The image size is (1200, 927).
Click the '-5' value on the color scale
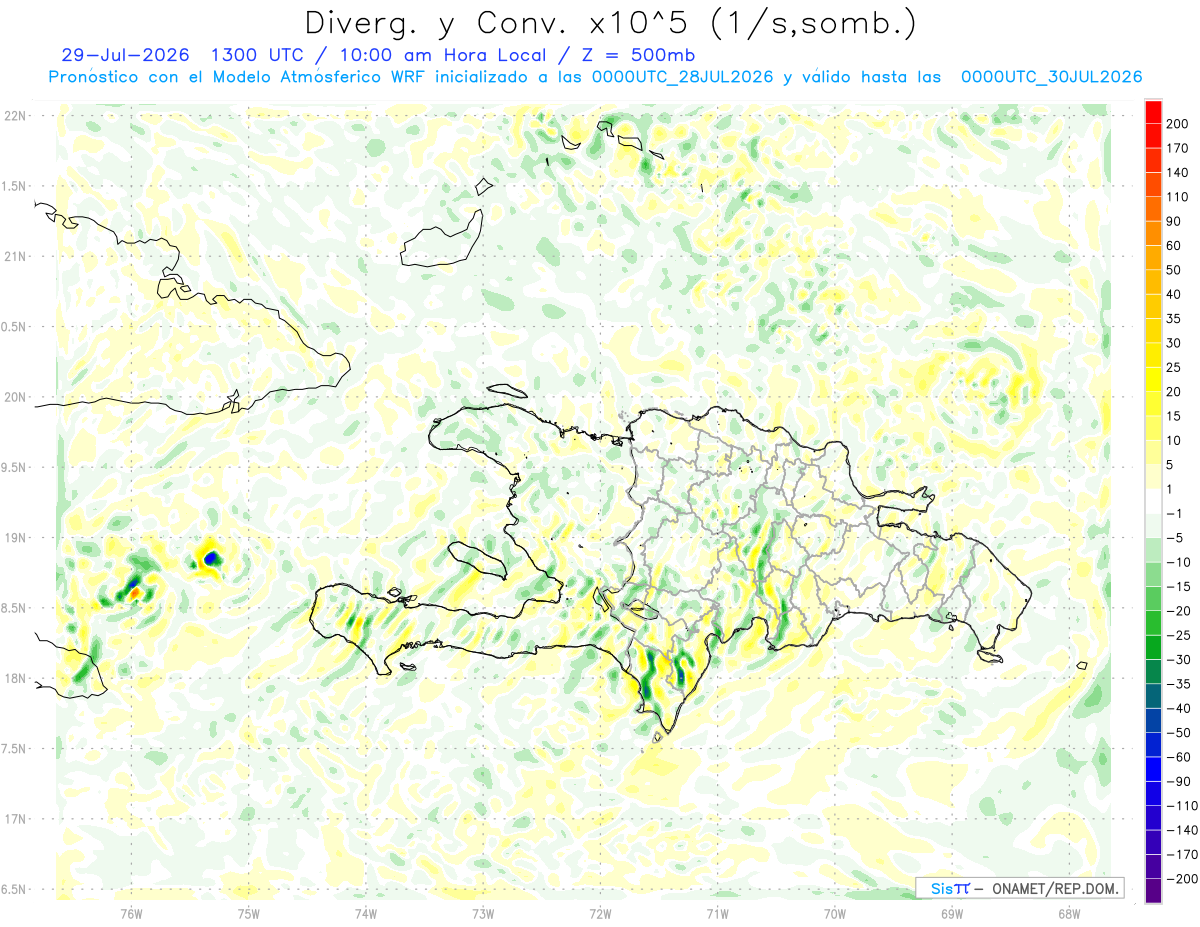[x=1175, y=538]
